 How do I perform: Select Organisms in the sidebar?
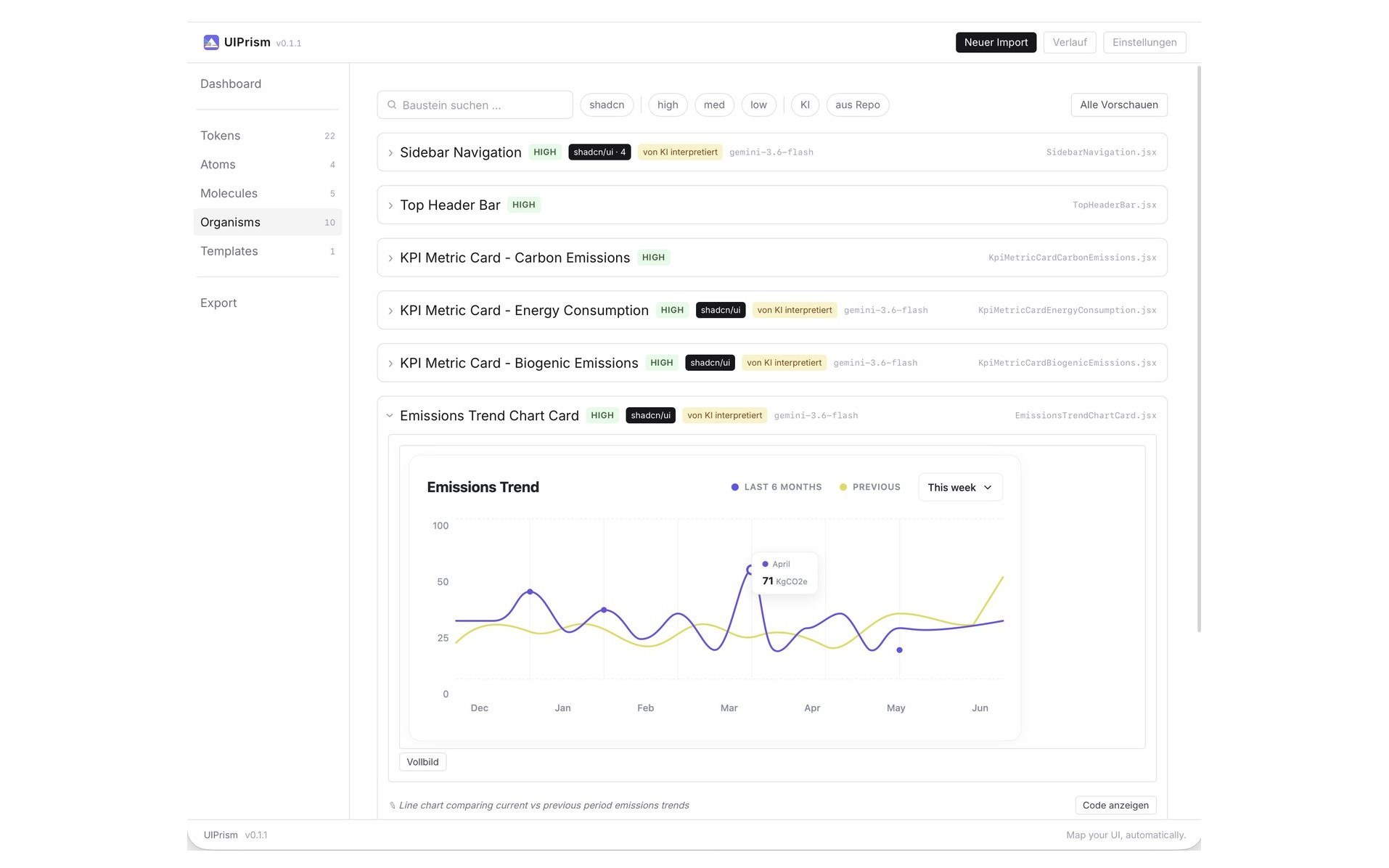coord(267,222)
